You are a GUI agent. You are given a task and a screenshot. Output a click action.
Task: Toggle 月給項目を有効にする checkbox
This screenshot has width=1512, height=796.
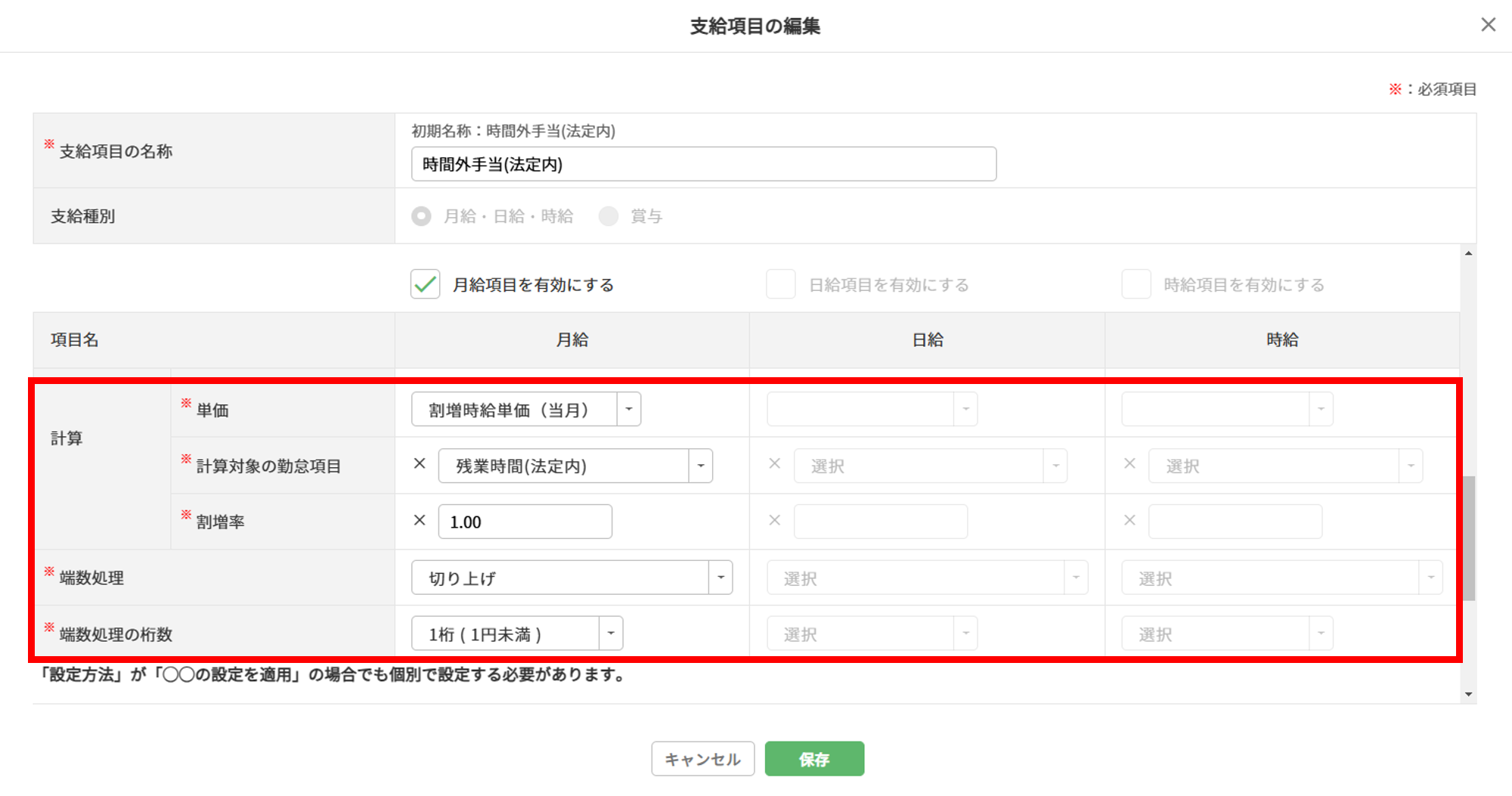[x=426, y=284]
